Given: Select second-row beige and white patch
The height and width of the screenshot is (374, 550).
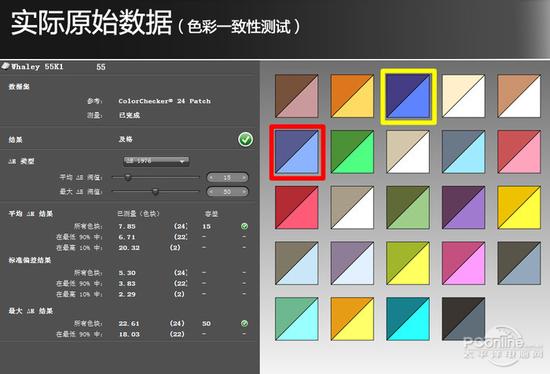Looking at the screenshot, I should 408,152.
